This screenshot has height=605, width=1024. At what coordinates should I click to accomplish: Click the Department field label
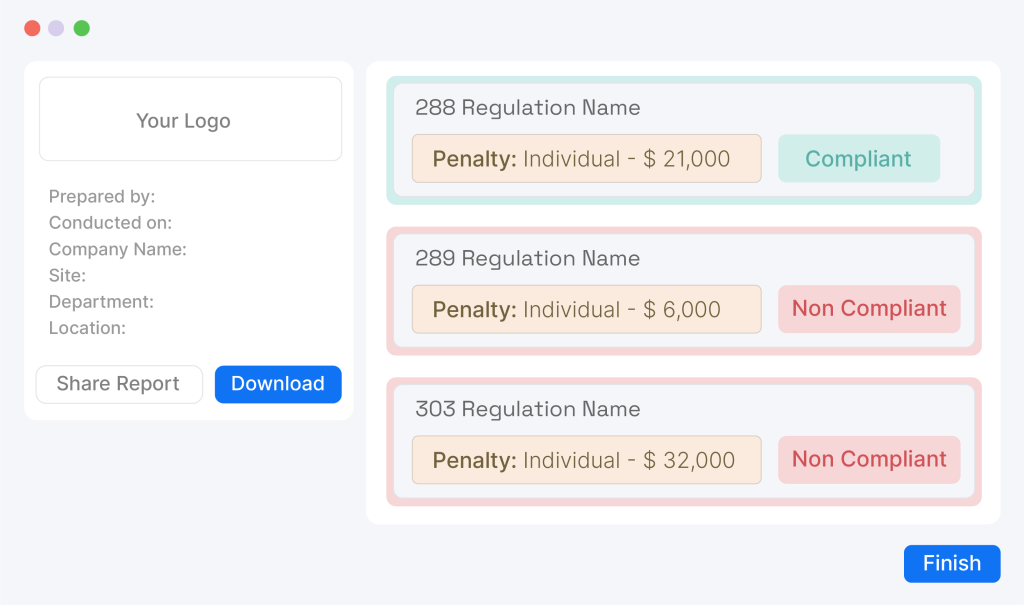(101, 302)
